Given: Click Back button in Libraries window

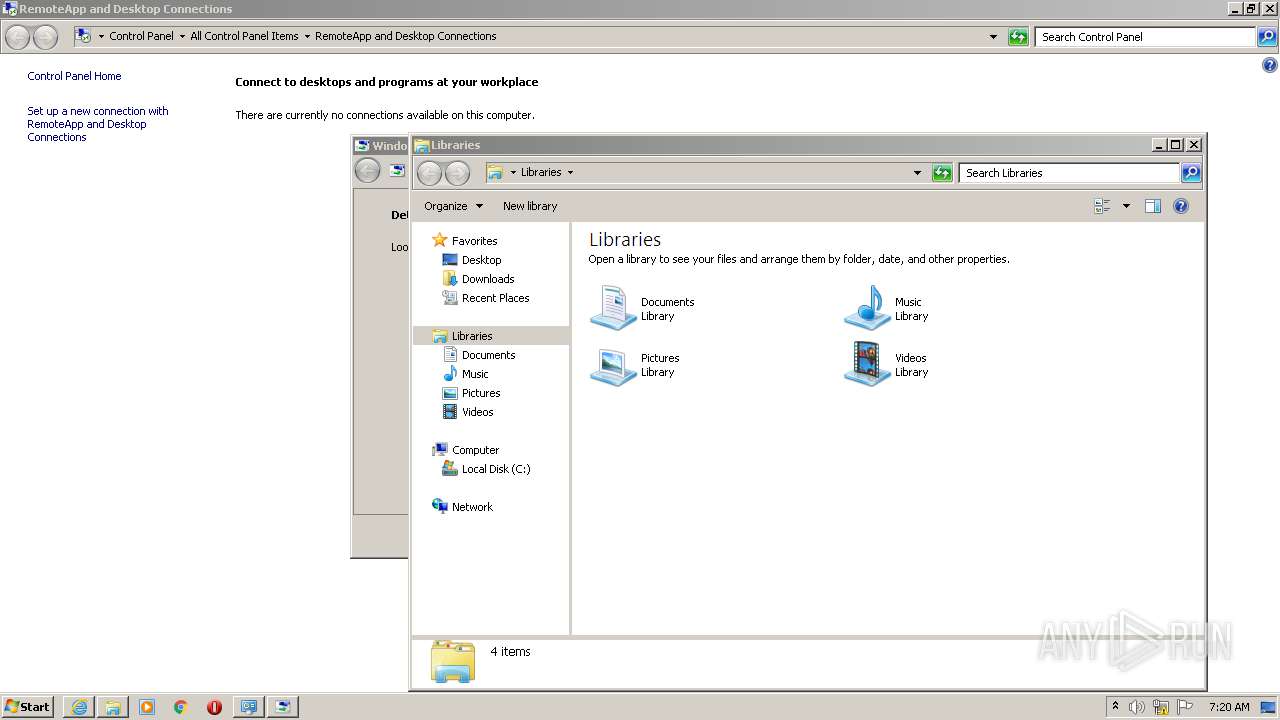Looking at the screenshot, I should [430, 173].
